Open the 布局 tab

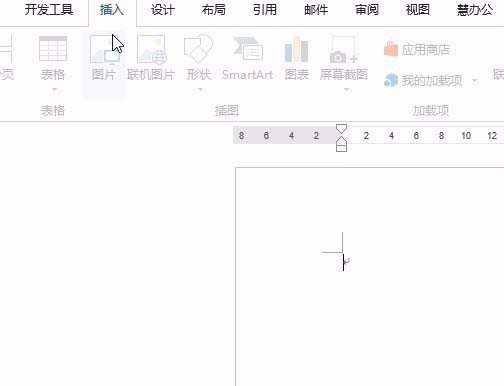213,10
